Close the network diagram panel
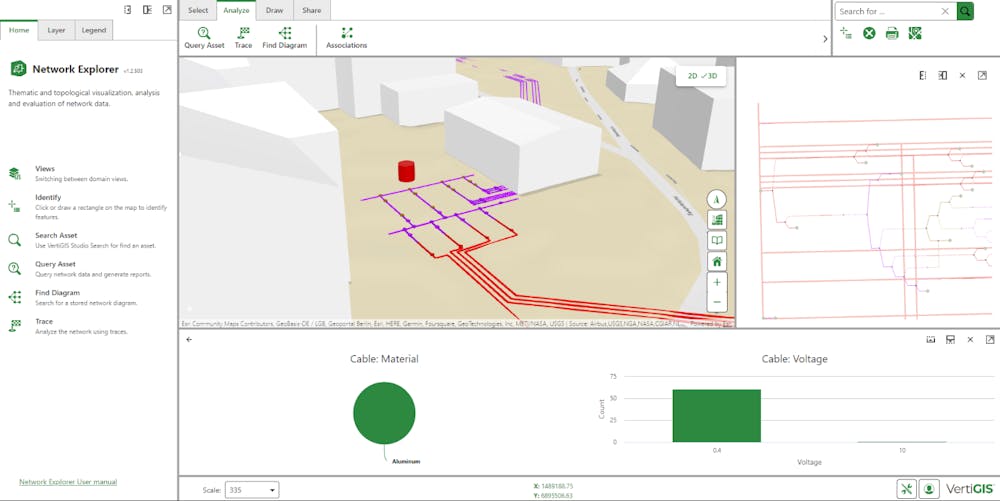Viewport: 1000px width, 501px height. click(x=962, y=75)
